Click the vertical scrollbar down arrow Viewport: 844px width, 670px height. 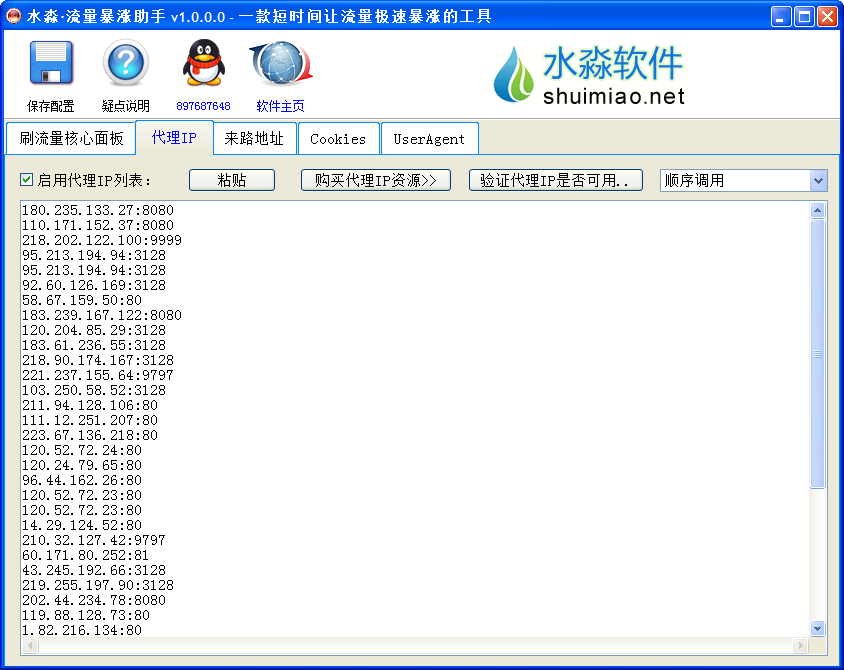tap(818, 628)
